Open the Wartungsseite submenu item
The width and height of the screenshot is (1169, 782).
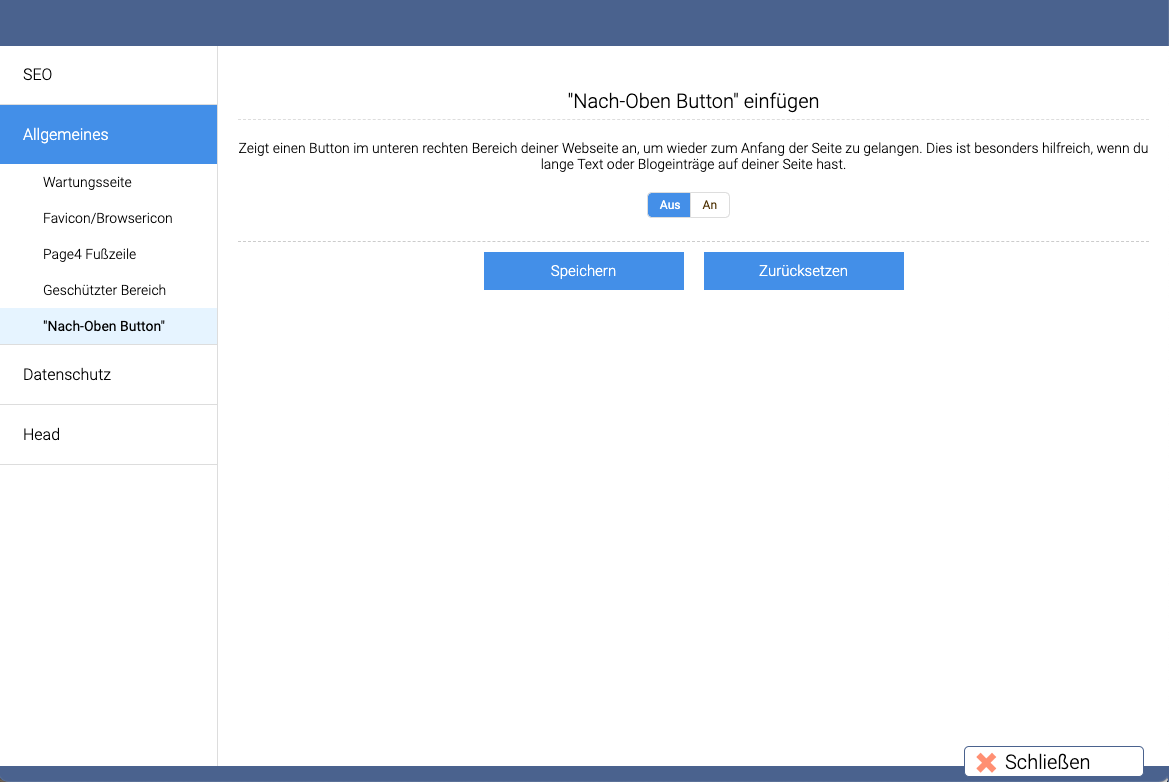[x=108, y=182]
